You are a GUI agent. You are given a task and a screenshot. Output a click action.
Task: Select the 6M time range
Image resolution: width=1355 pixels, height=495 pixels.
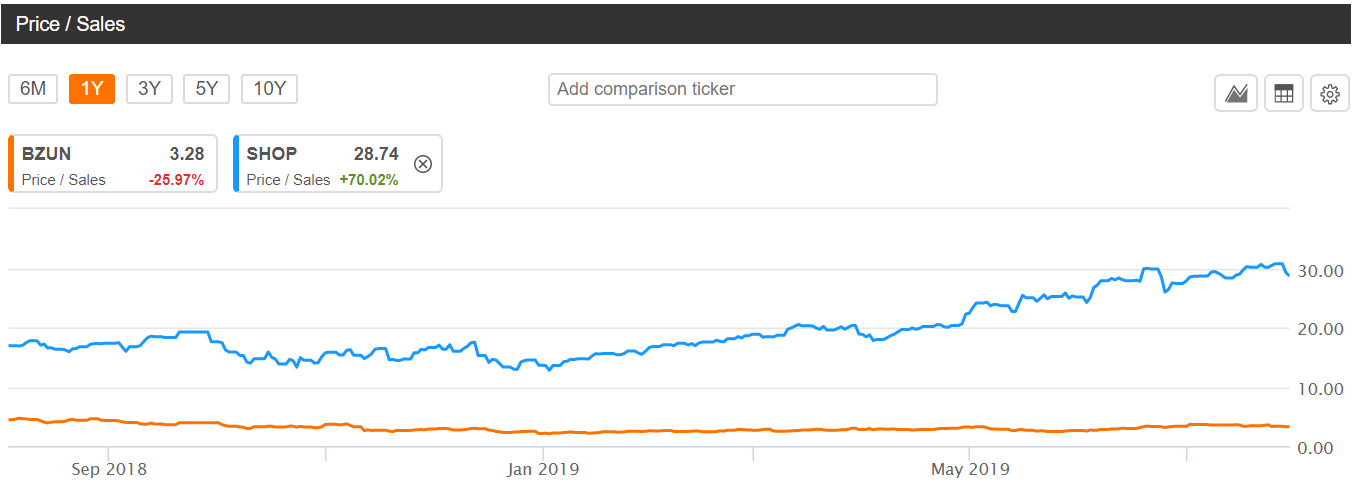coord(33,88)
